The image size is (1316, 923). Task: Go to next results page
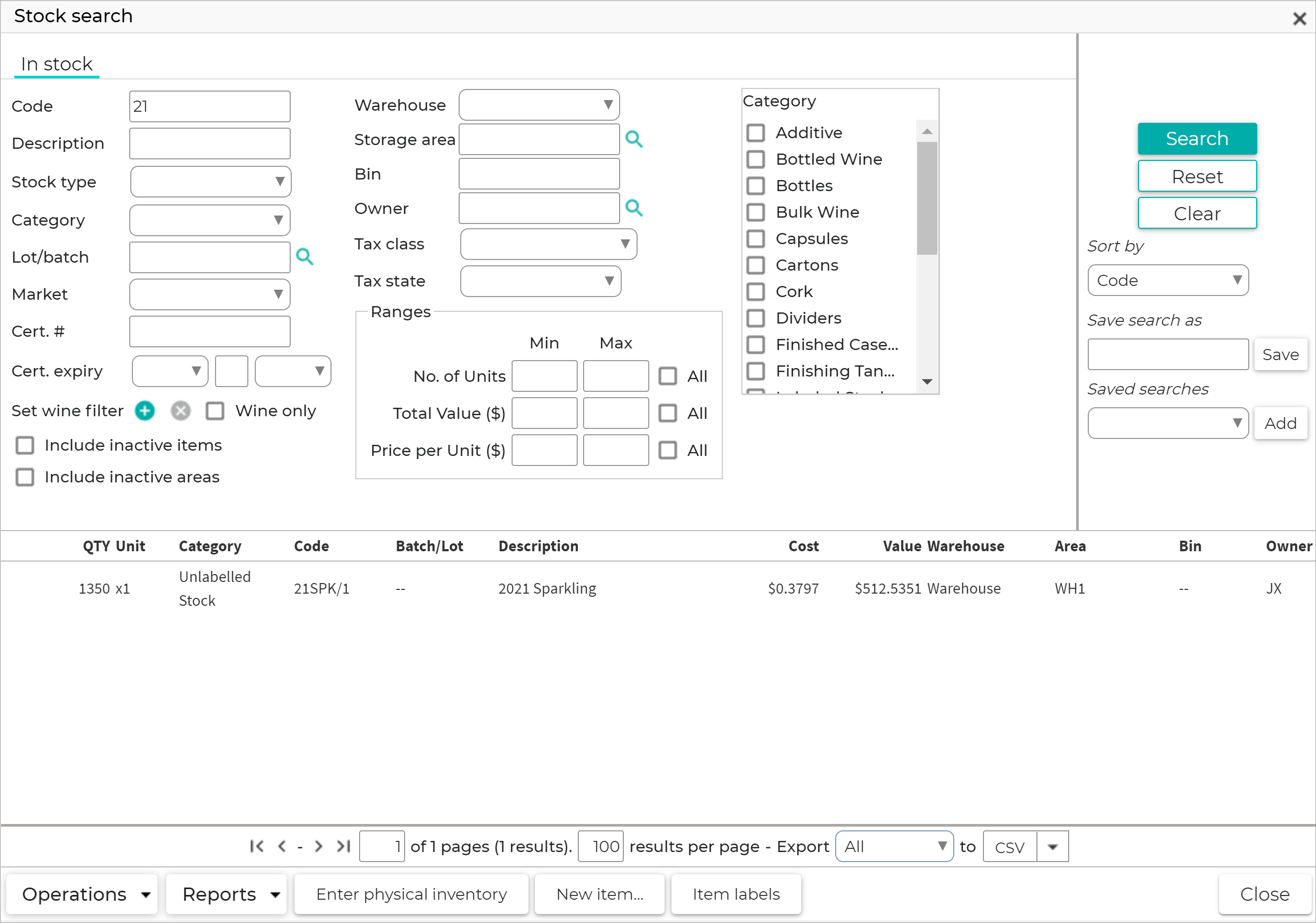coord(319,846)
